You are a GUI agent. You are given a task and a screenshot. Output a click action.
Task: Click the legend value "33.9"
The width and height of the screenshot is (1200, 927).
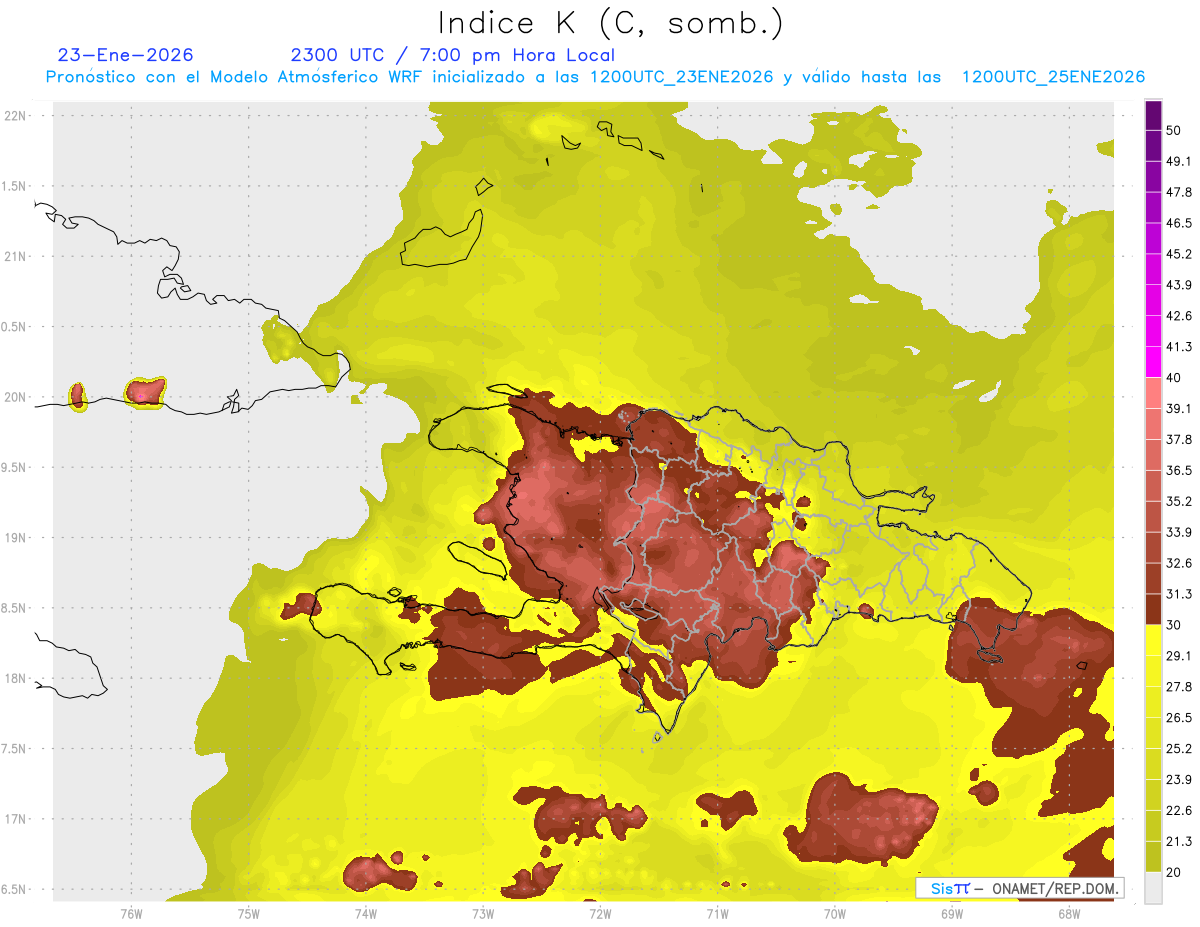coord(1179,532)
